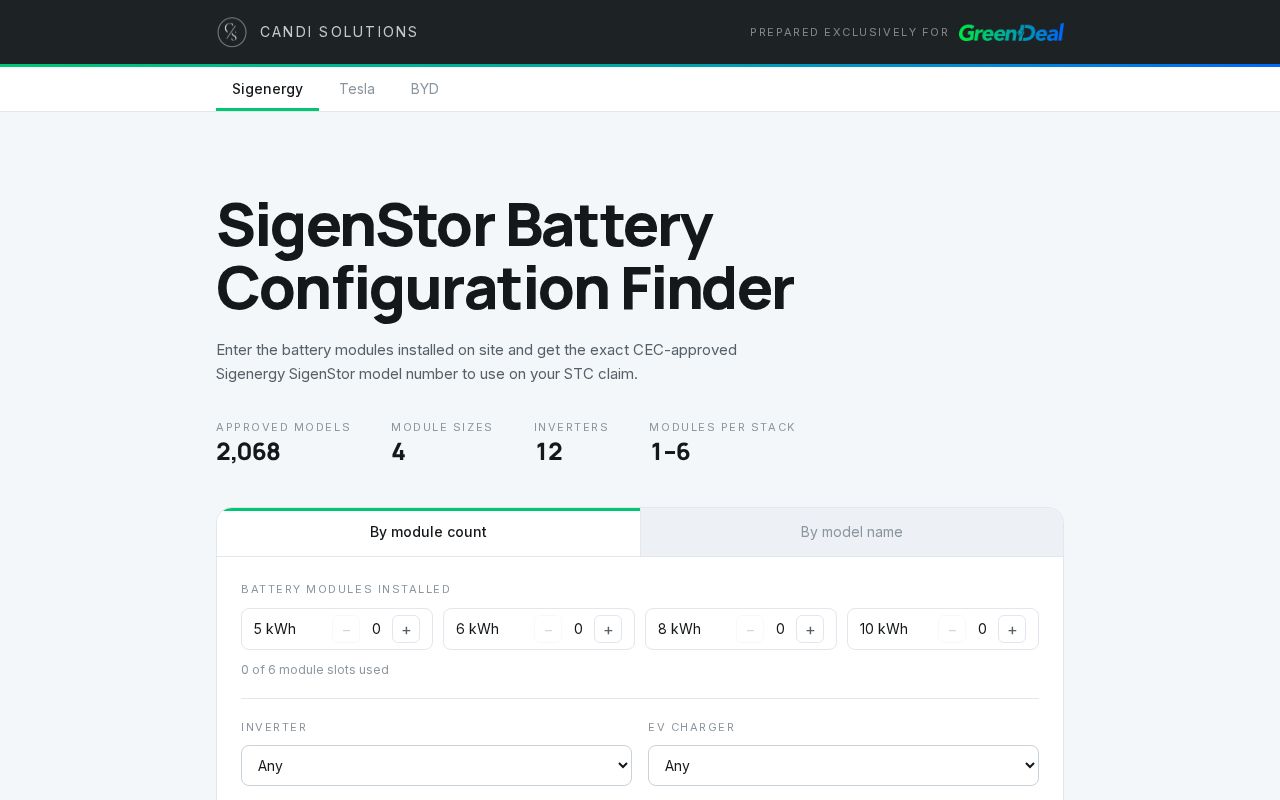
Task: Click the CANDI SOLUTIONS brand name
Action: pyautogui.click(x=339, y=32)
